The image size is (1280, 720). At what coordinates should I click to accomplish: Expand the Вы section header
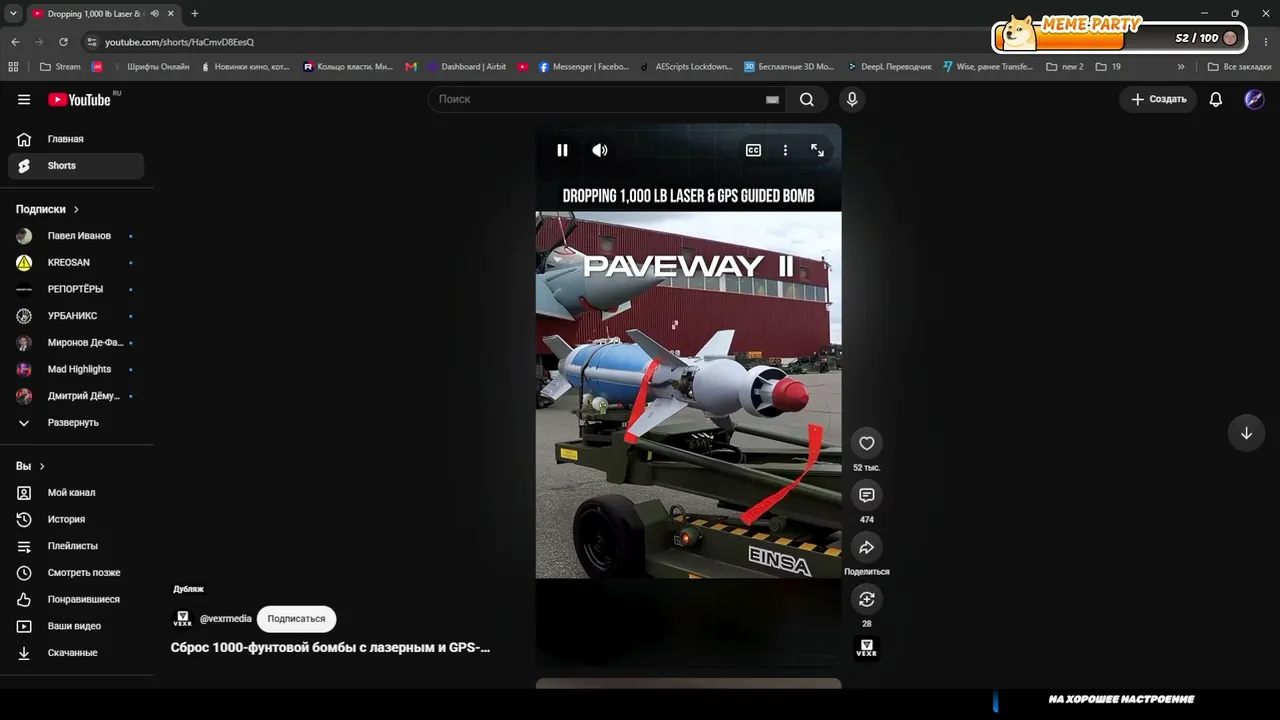point(30,466)
